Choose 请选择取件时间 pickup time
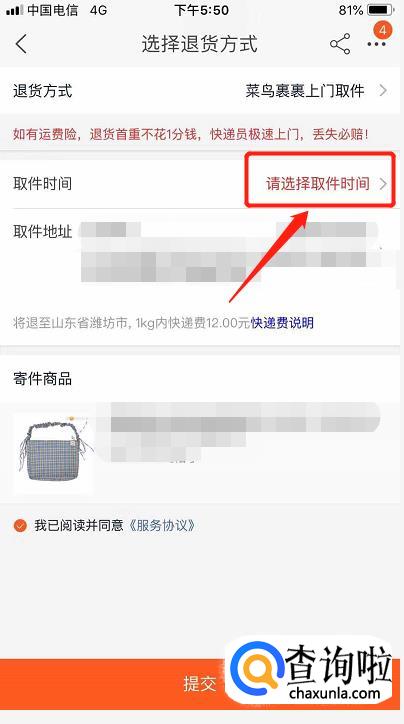The height and width of the screenshot is (724, 404). (x=318, y=184)
